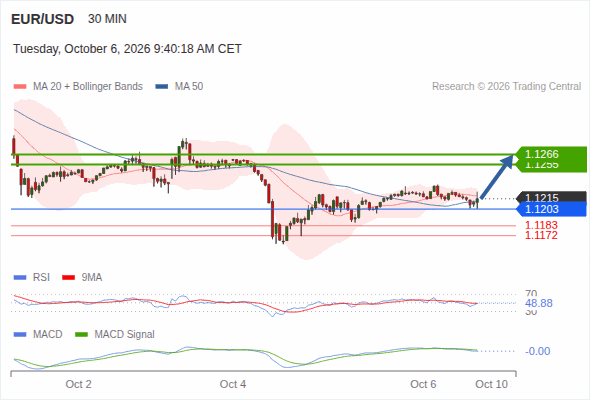Image resolution: width=590 pixels, height=400 pixels.
Task: Click the 1.1203 blue pivot price tag
Action: point(551,209)
